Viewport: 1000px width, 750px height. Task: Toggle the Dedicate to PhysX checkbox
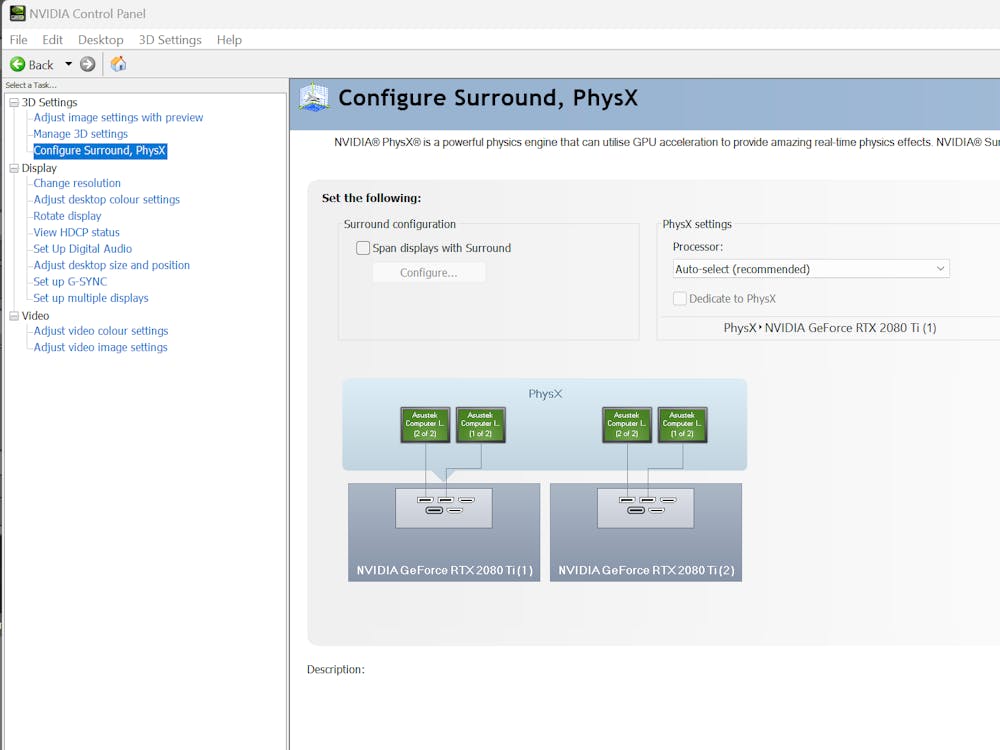click(680, 299)
